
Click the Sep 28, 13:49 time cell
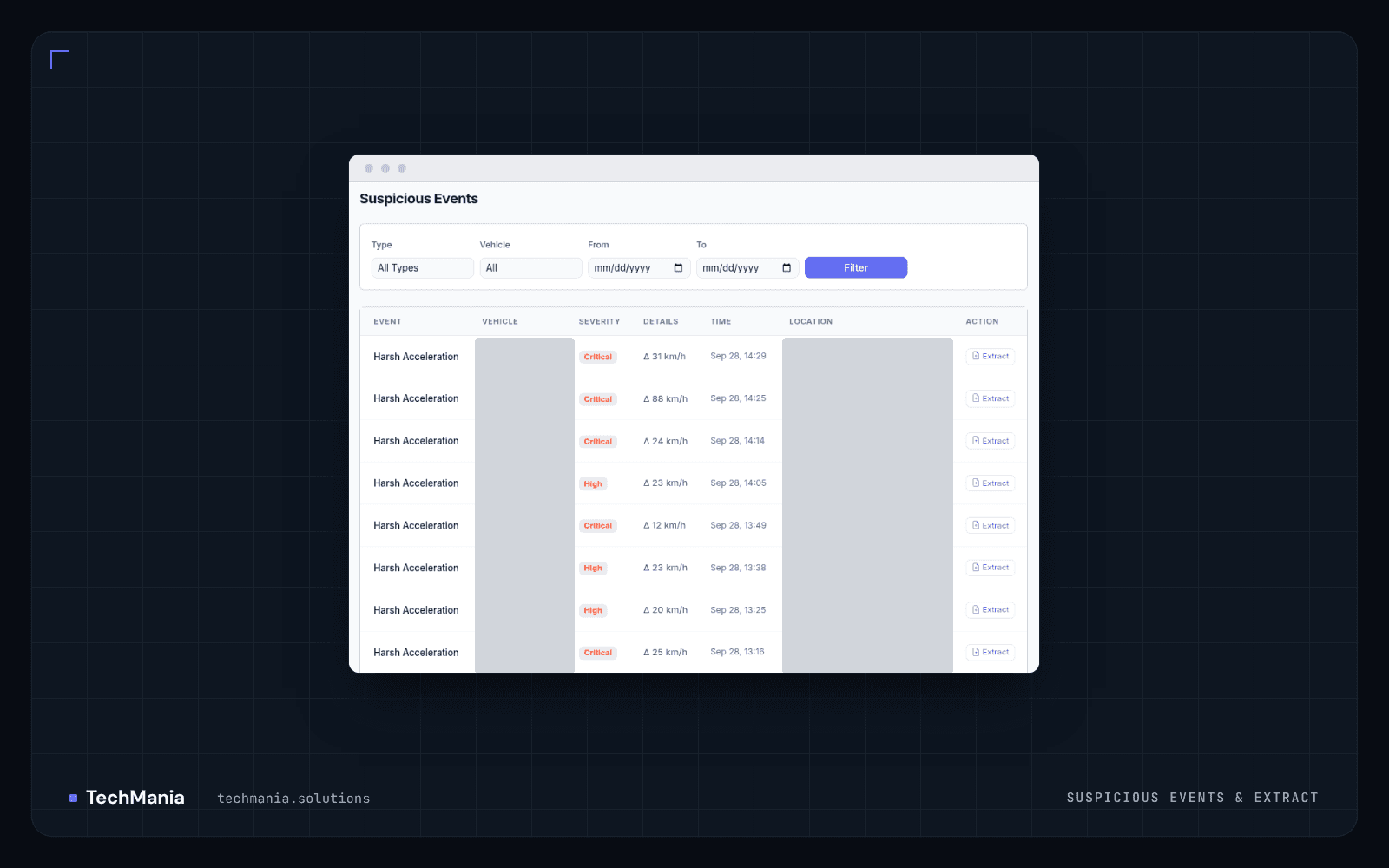(738, 525)
